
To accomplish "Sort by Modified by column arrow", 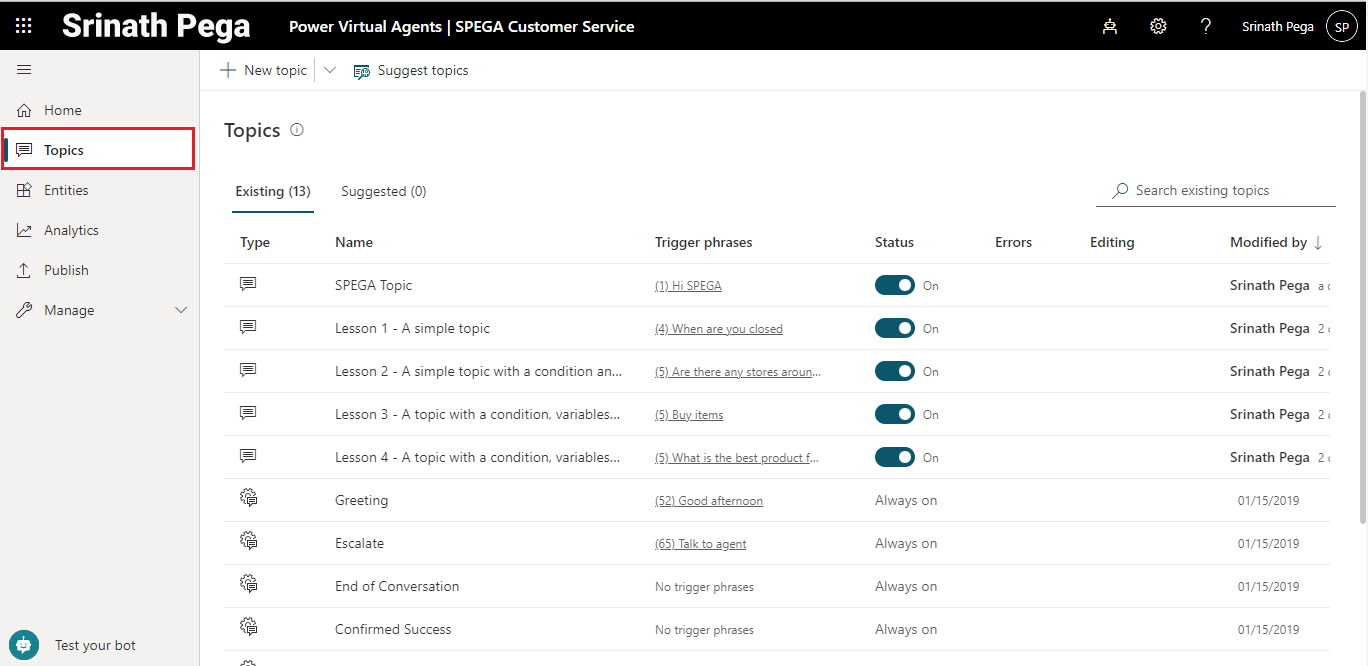I will [x=1318, y=242].
